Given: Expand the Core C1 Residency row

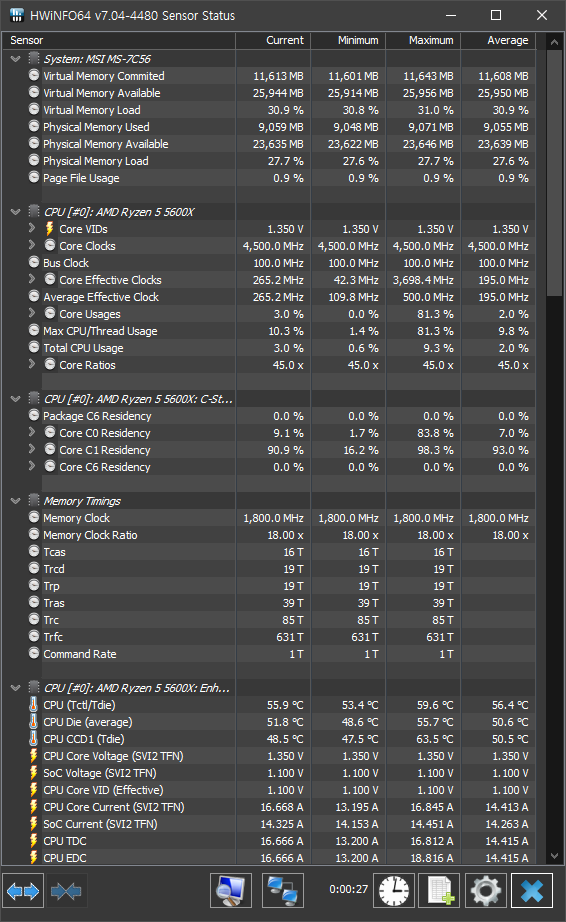Looking at the screenshot, I should (32, 449).
